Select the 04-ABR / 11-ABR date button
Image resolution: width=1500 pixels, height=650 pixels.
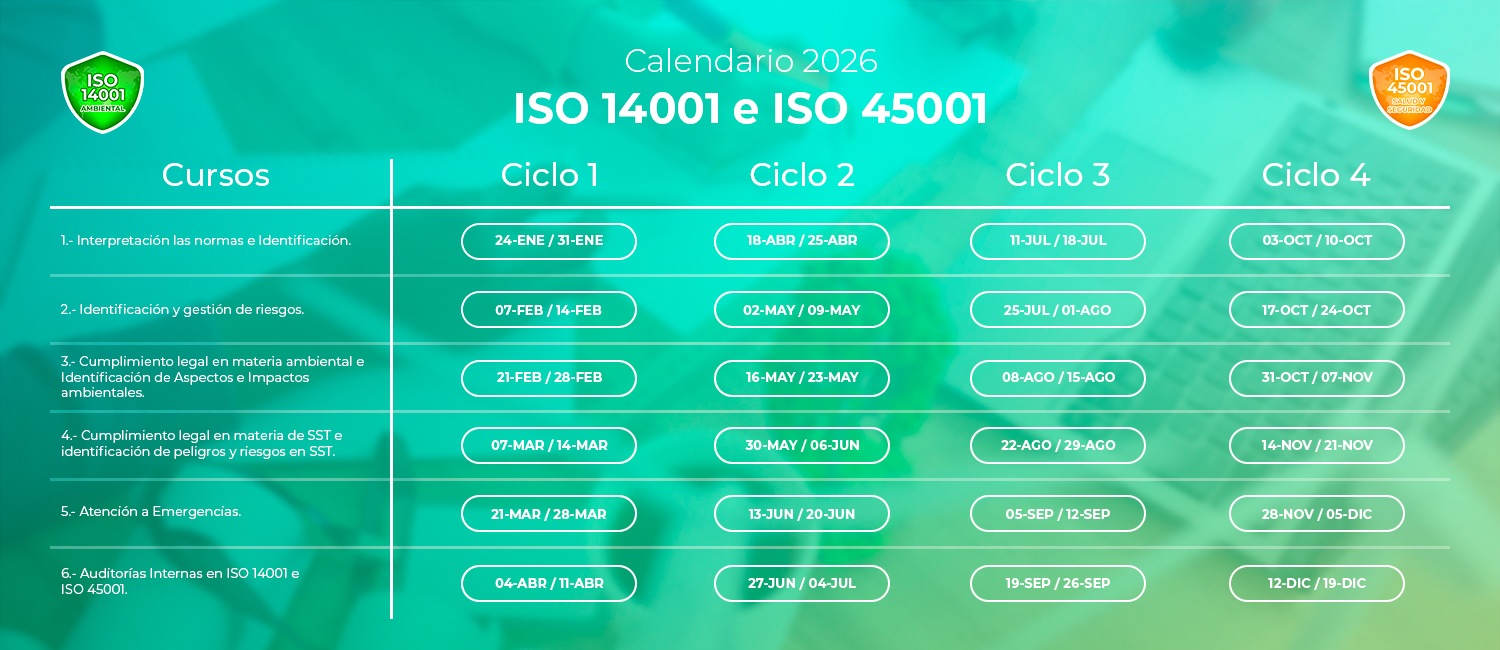548,583
